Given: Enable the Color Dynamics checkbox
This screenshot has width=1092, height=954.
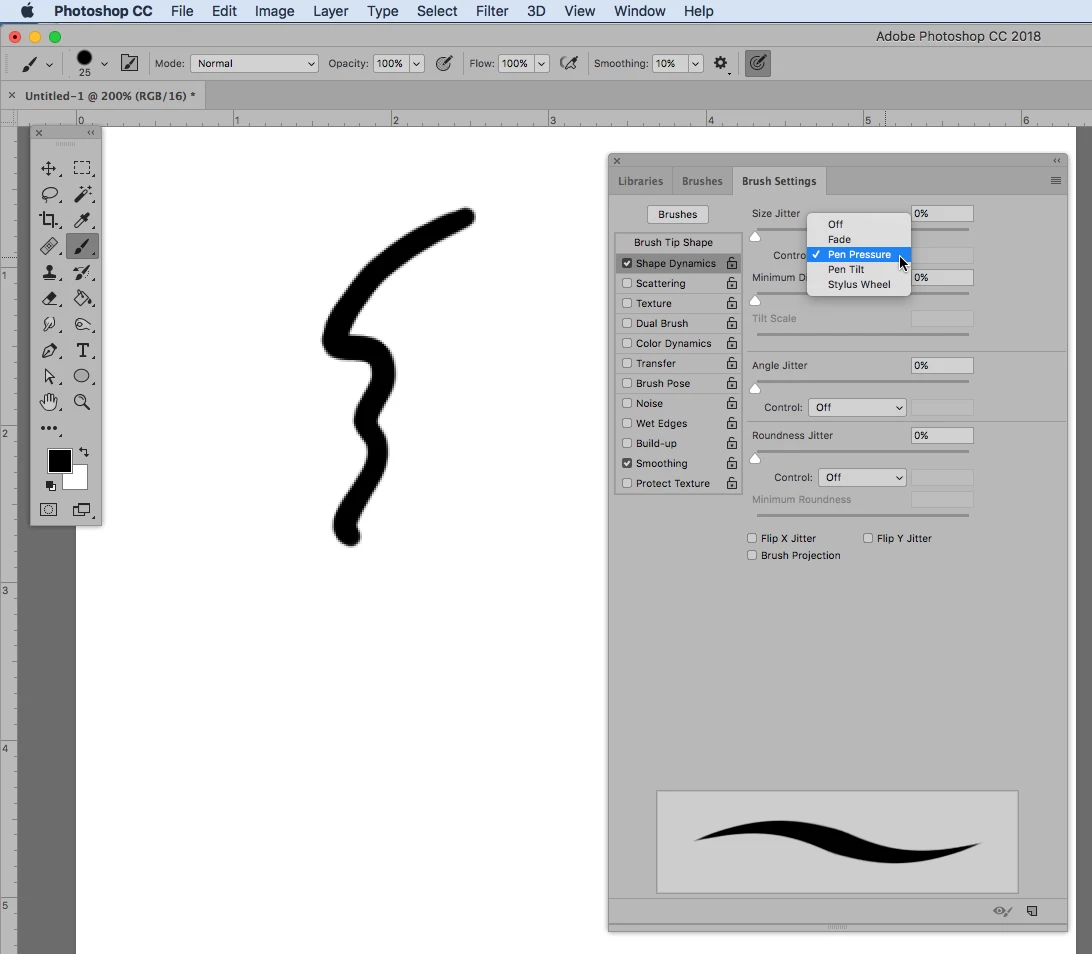Looking at the screenshot, I should [627, 343].
